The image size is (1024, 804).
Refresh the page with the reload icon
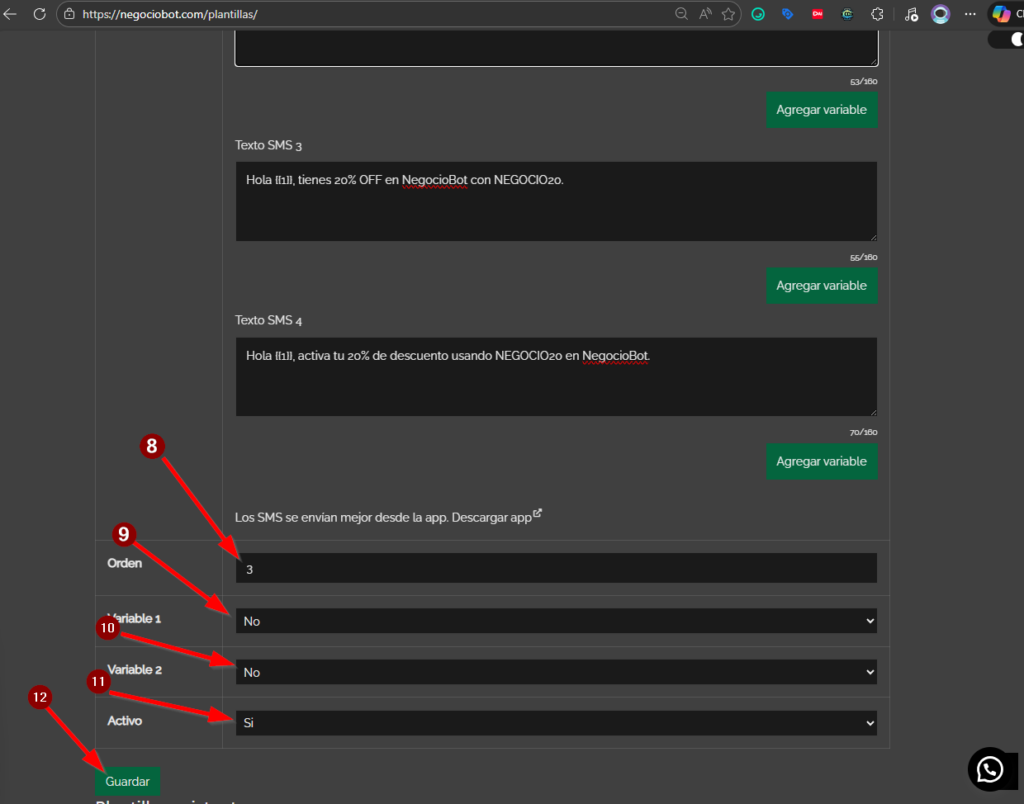click(x=39, y=14)
